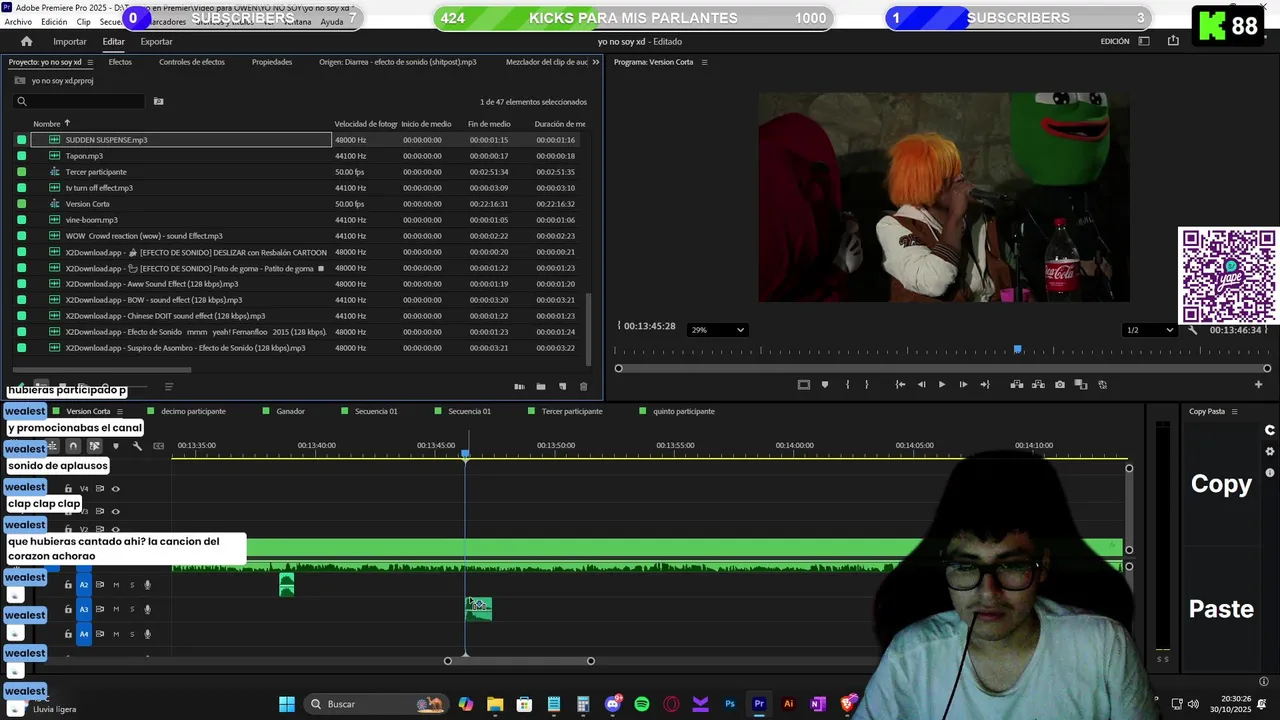Image resolution: width=1280 pixels, height=720 pixels.
Task: Switch to Controles de efectos tab
Action: point(192,62)
